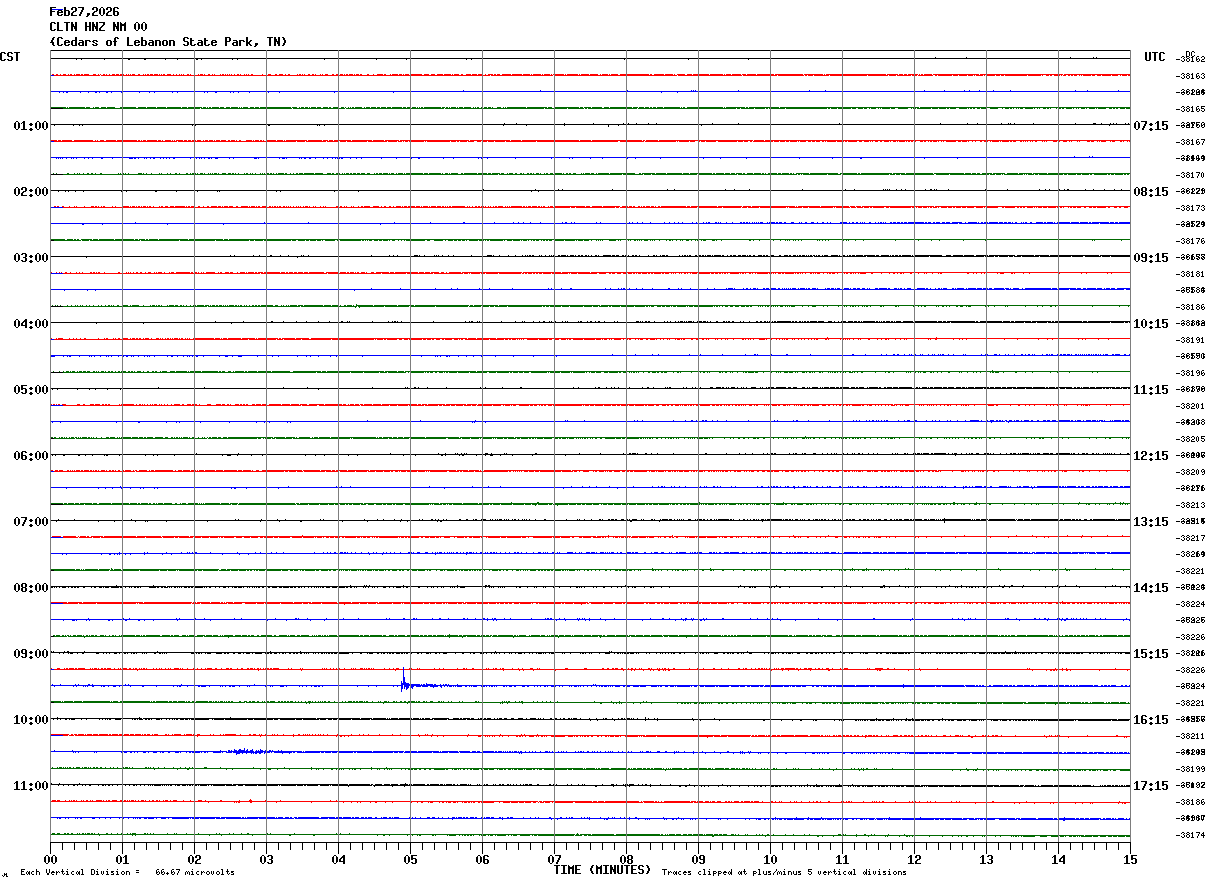This screenshot has width=1210, height=886.
Task: Select the 09:00 CST time label
Action: click(31, 654)
